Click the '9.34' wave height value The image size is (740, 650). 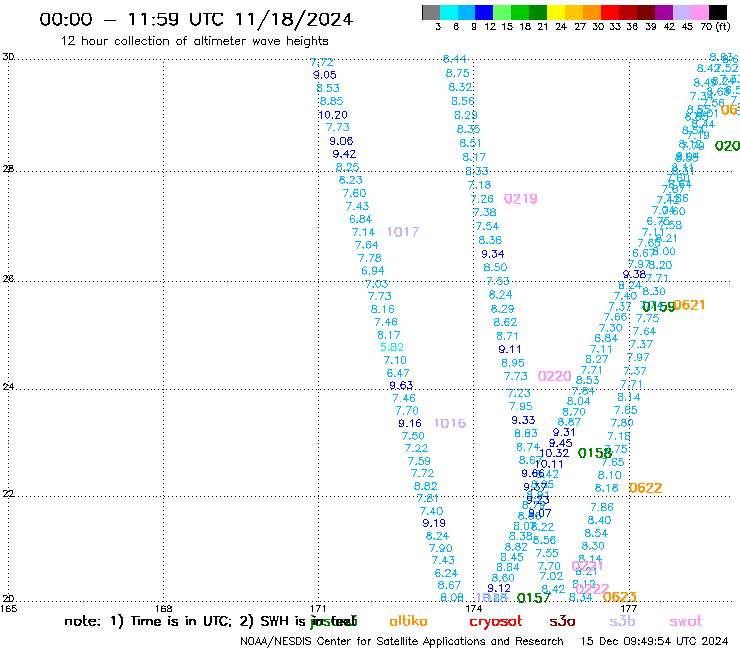click(493, 254)
